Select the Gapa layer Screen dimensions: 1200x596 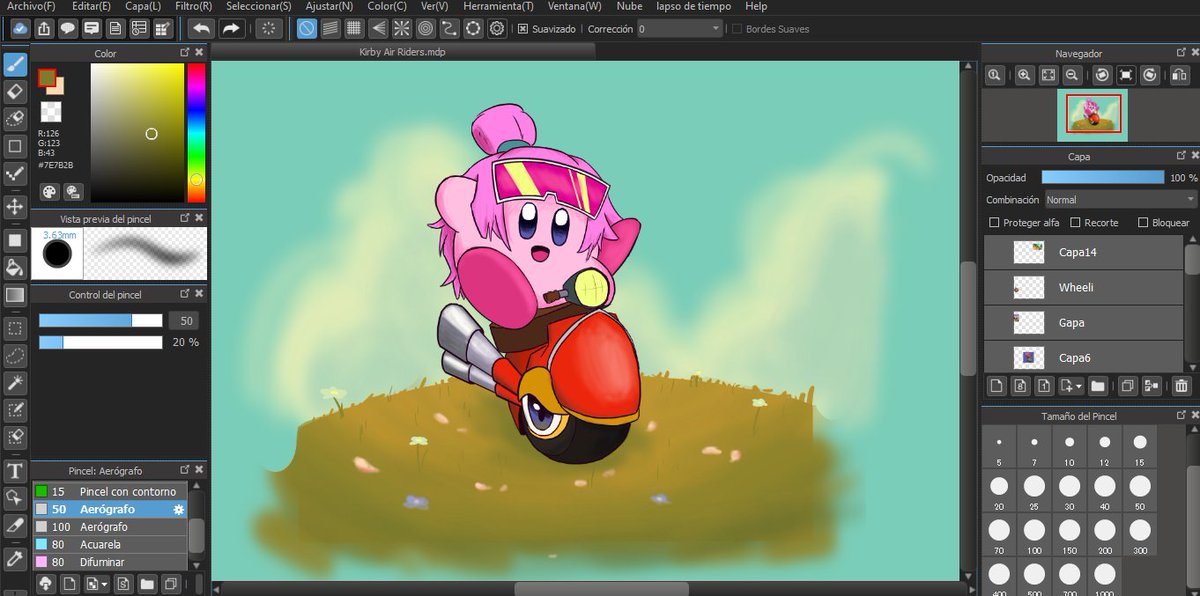click(1083, 322)
